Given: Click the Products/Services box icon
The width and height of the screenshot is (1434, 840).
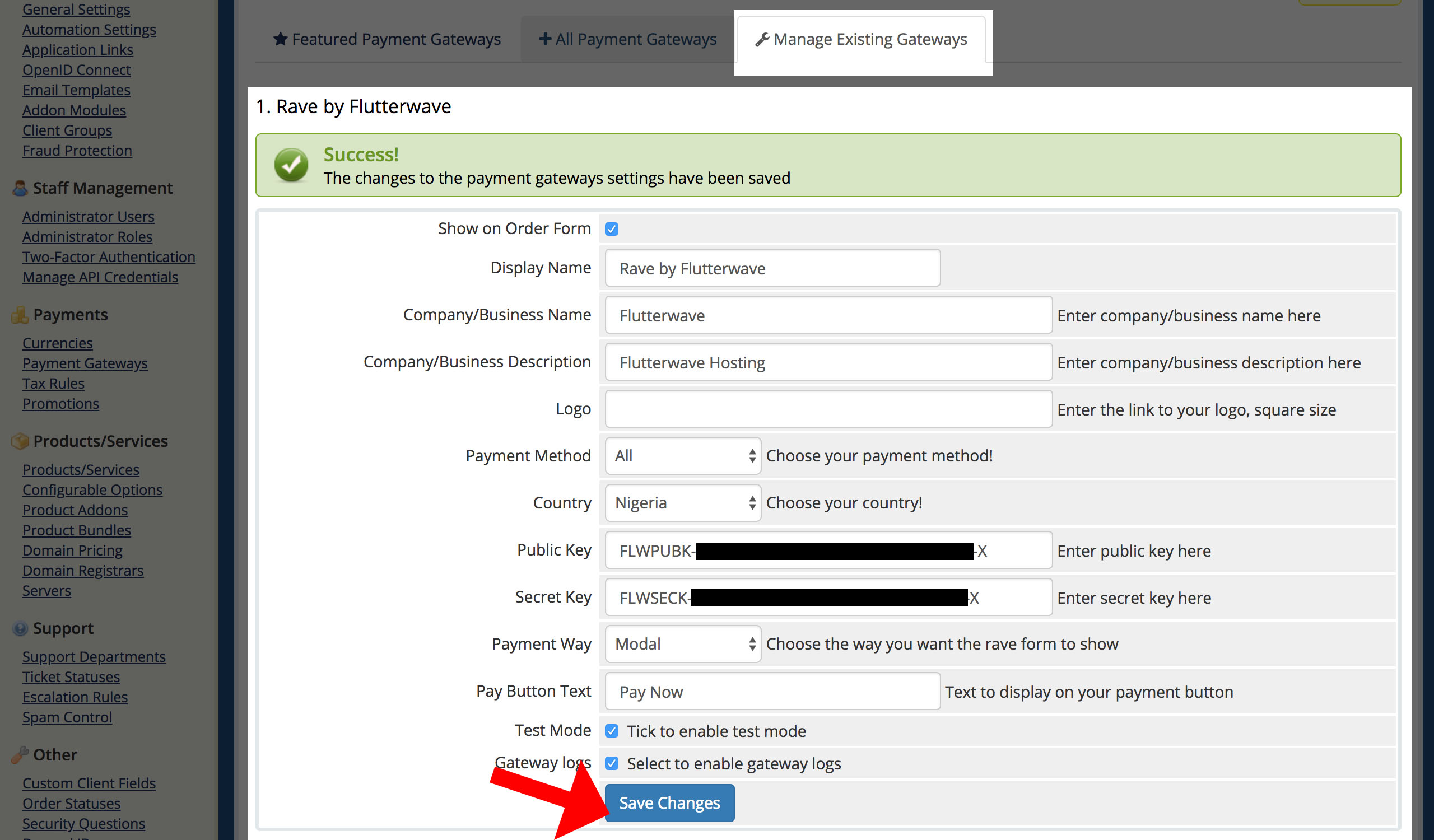Looking at the screenshot, I should [20, 441].
